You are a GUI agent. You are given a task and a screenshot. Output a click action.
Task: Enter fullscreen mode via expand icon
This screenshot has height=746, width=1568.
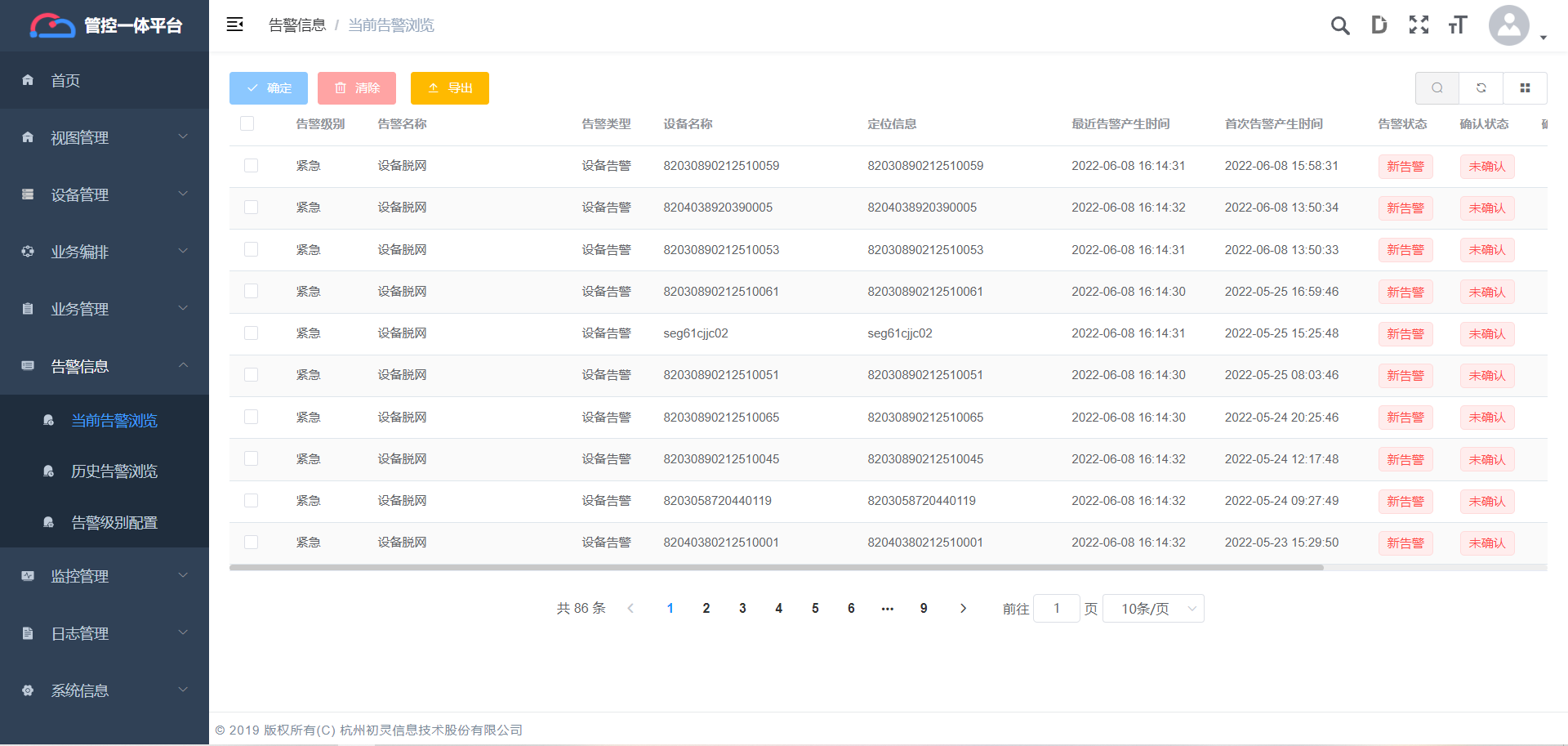[1419, 25]
